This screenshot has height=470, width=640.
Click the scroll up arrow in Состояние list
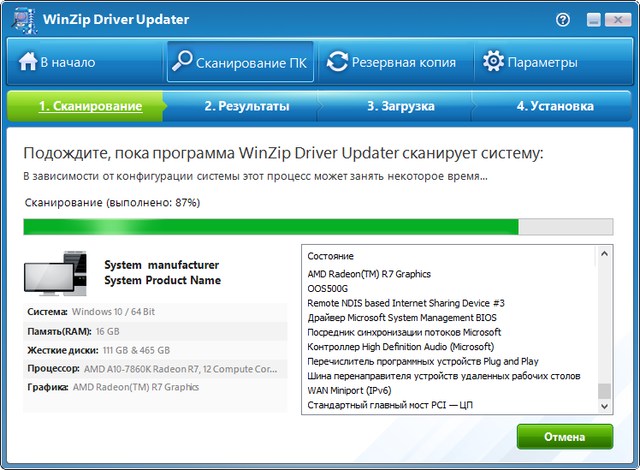(x=604, y=254)
